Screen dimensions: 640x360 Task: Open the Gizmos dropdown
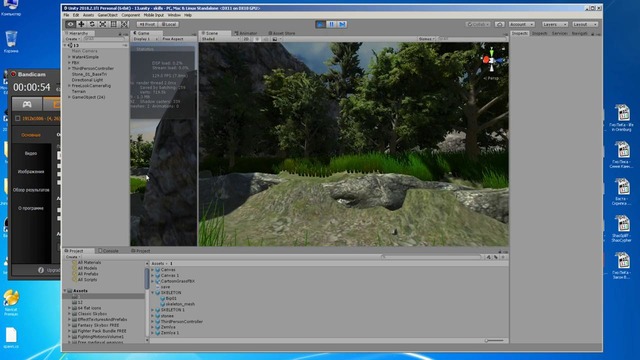pyautogui.click(x=426, y=39)
